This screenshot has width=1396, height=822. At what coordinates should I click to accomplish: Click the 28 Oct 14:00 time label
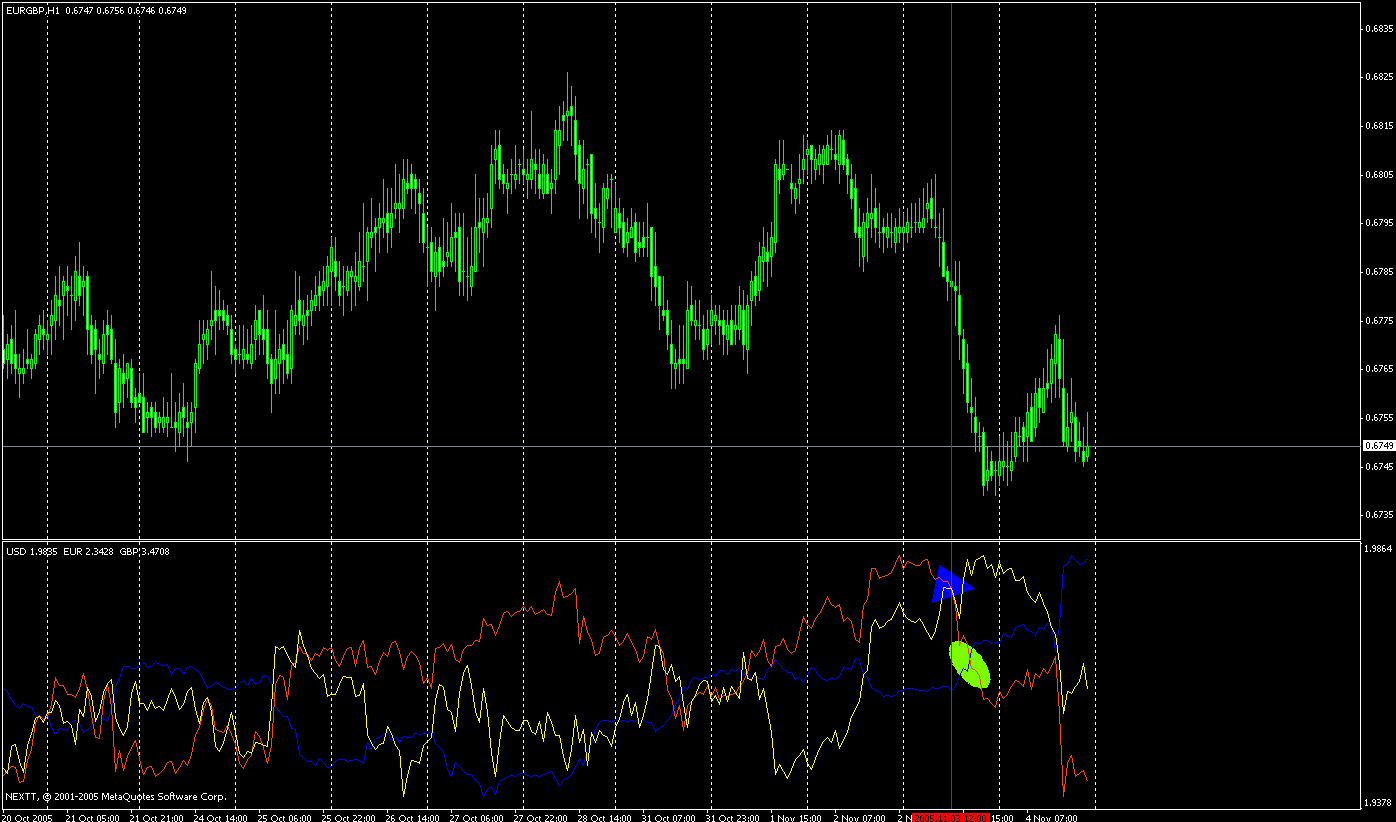[x=604, y=817]
